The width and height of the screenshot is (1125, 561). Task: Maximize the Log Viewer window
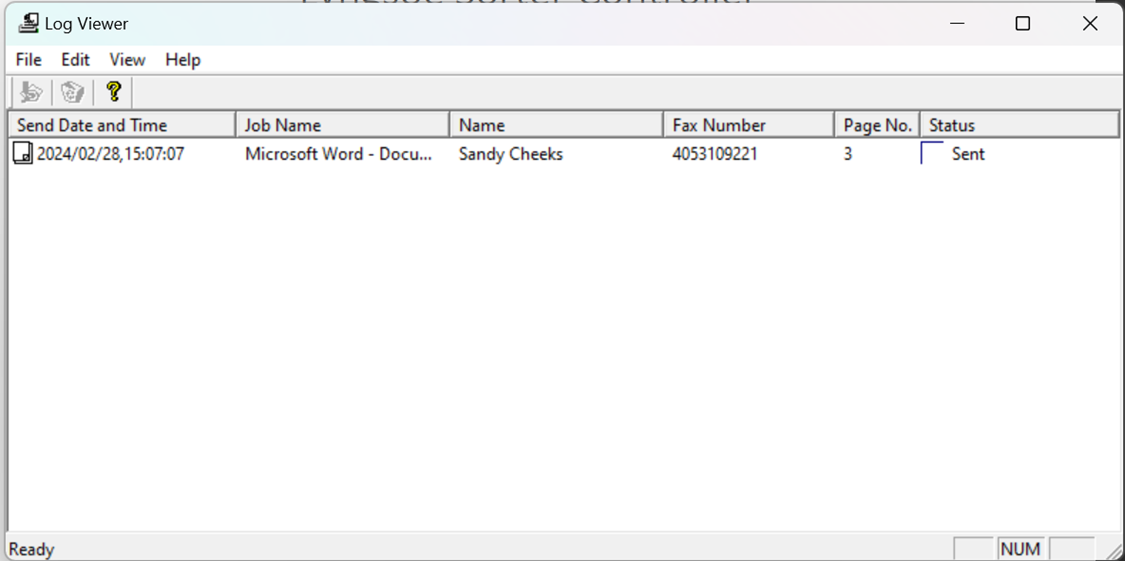click(1022, 23)
